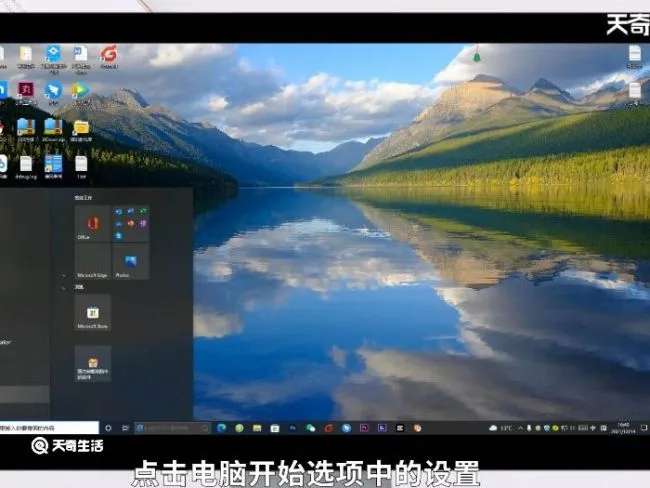Open the Microsoft Store tile in Start menu

click(x=93, y=313)
